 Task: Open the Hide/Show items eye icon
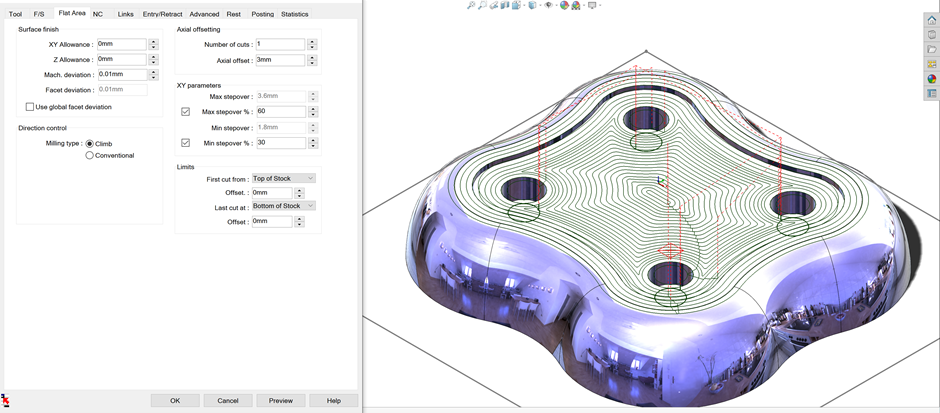pyautogui.click(x=549, y=5)
